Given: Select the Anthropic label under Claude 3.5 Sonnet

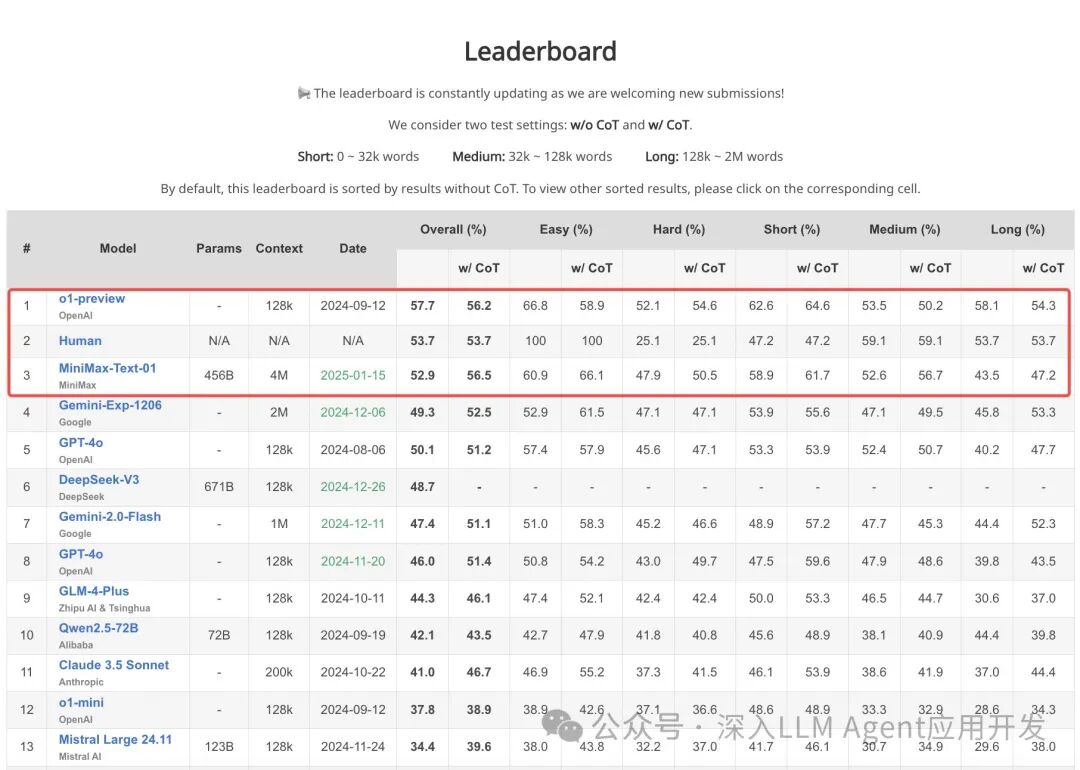Looking at the screenshot, I should 81,682.
